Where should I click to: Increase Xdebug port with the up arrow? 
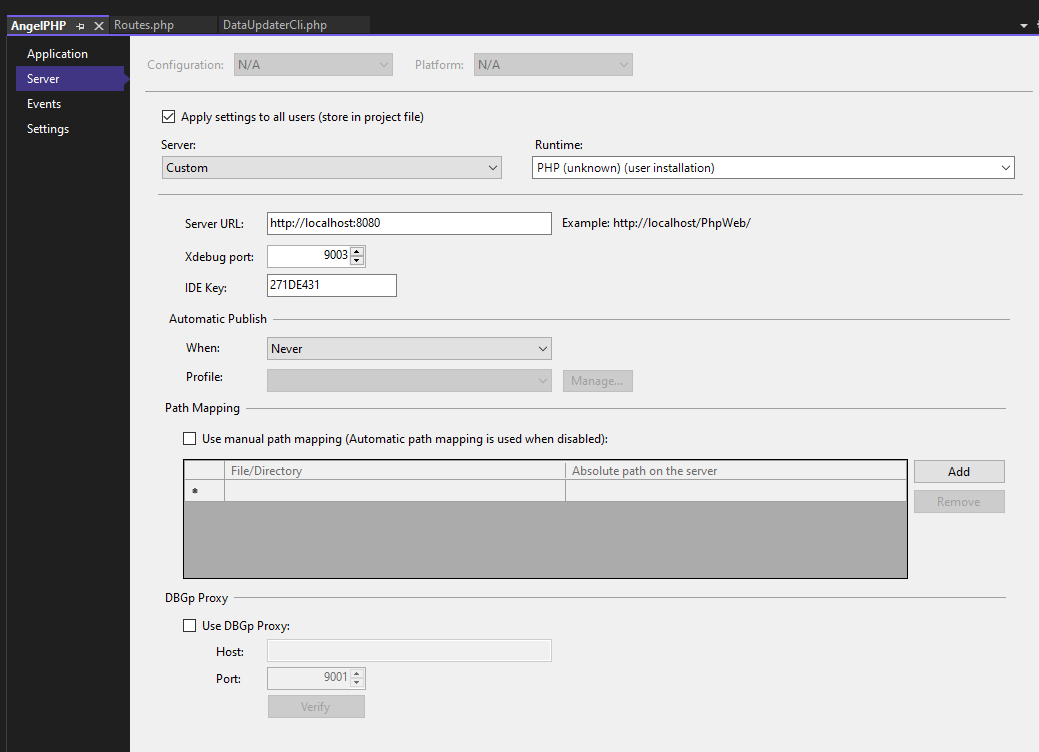click(357, 250)
